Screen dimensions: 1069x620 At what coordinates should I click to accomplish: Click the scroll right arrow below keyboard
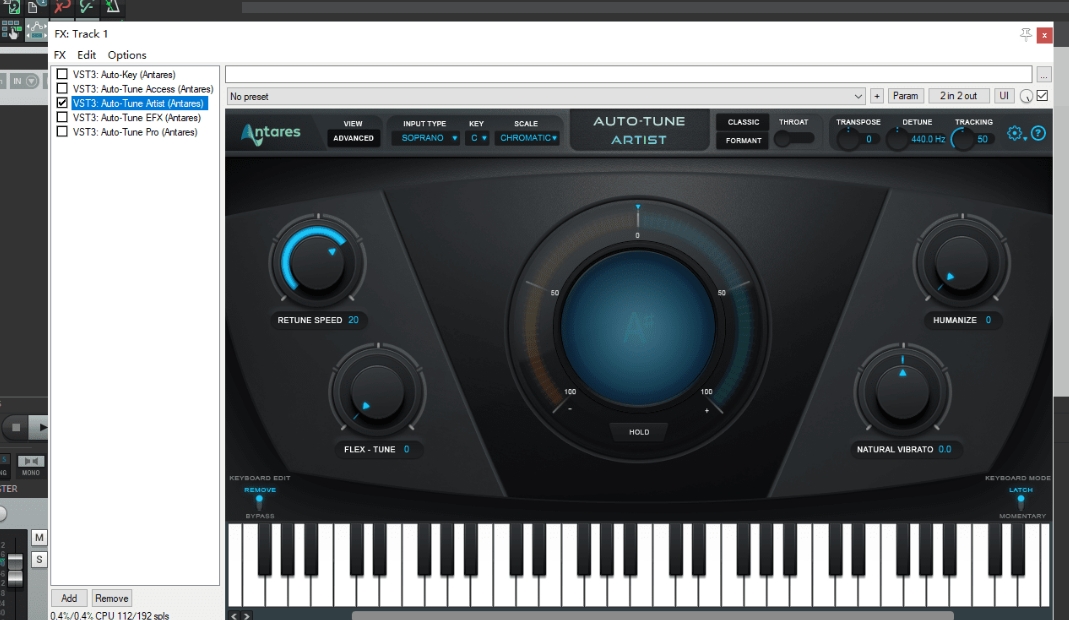pos(246,616)
